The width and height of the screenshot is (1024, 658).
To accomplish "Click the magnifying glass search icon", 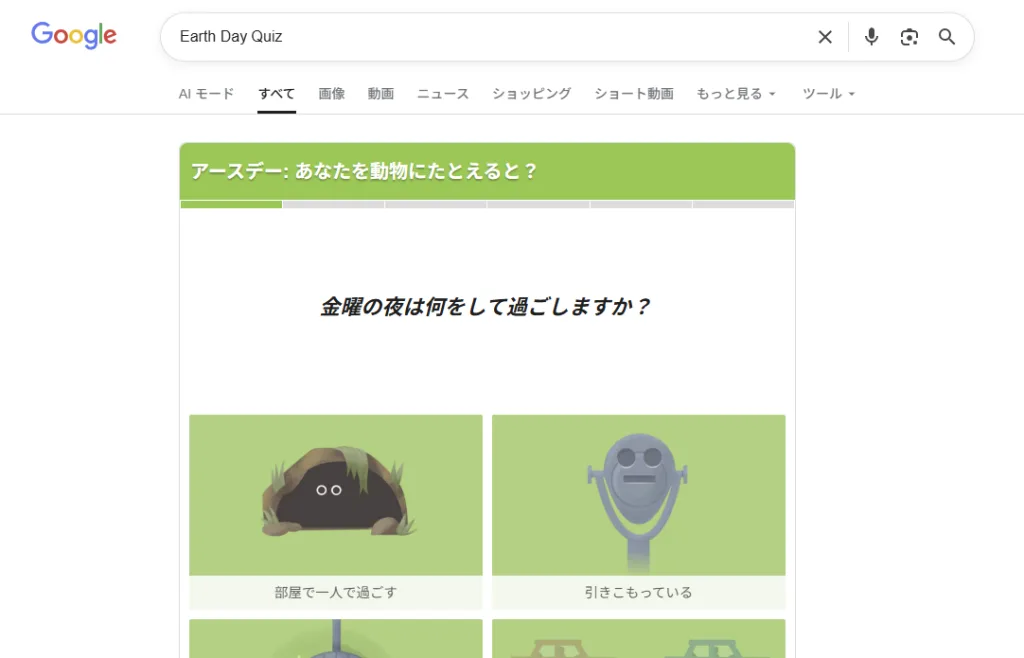I will click(x=947, y=37).
